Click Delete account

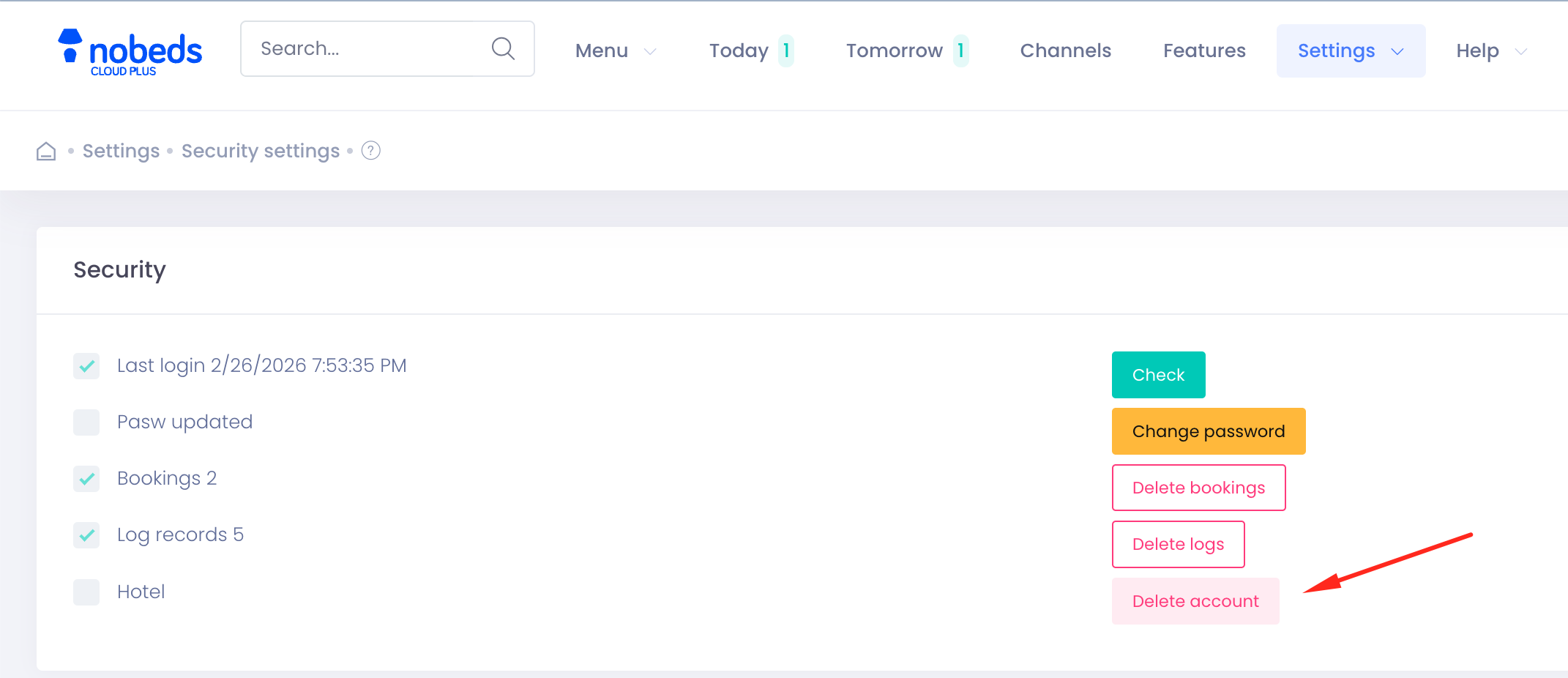click(x=1195, y=600)
